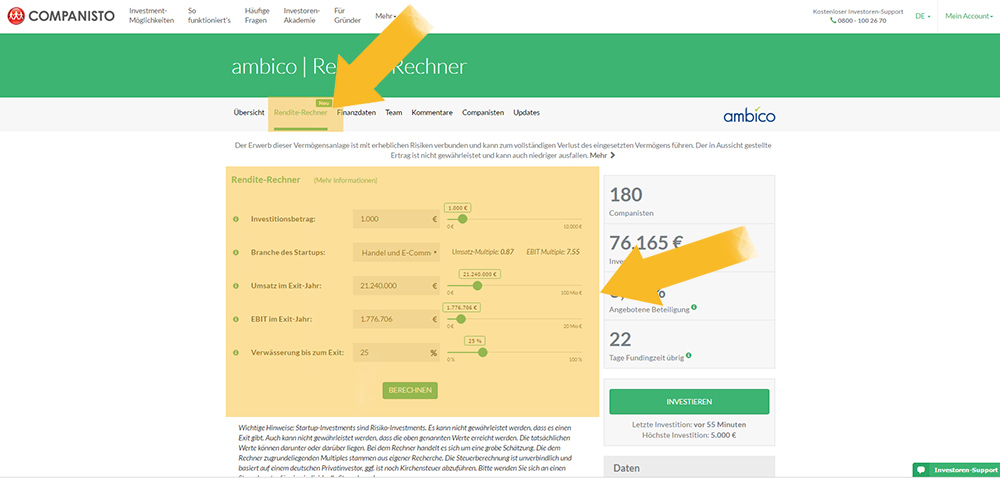The width and height of the screenshot is (1000, 478).
Task: Open the DE language dropdown
Action: pyautogui.click(x=922, y=16)
